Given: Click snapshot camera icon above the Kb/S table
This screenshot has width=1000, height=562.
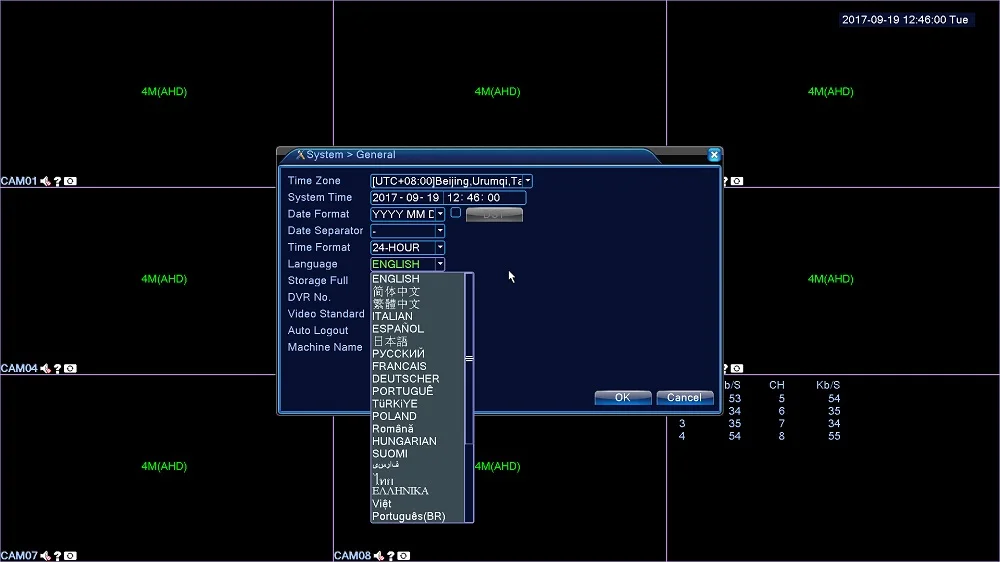Looking at the screenshot, I should pyautogui.click(x=737, y=368).
